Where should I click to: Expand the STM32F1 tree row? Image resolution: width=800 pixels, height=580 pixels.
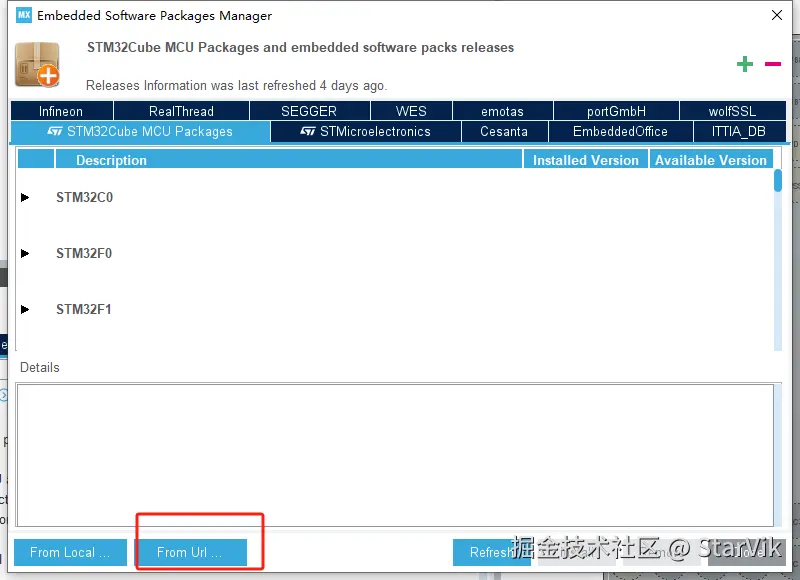point(25,310)
